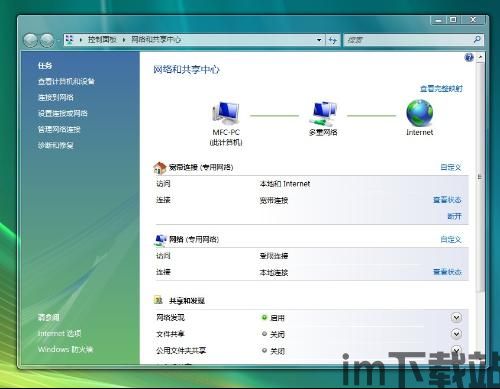Go back using the Back arrow button
Screen dimensions: 500x389
(x=31, y=40)
